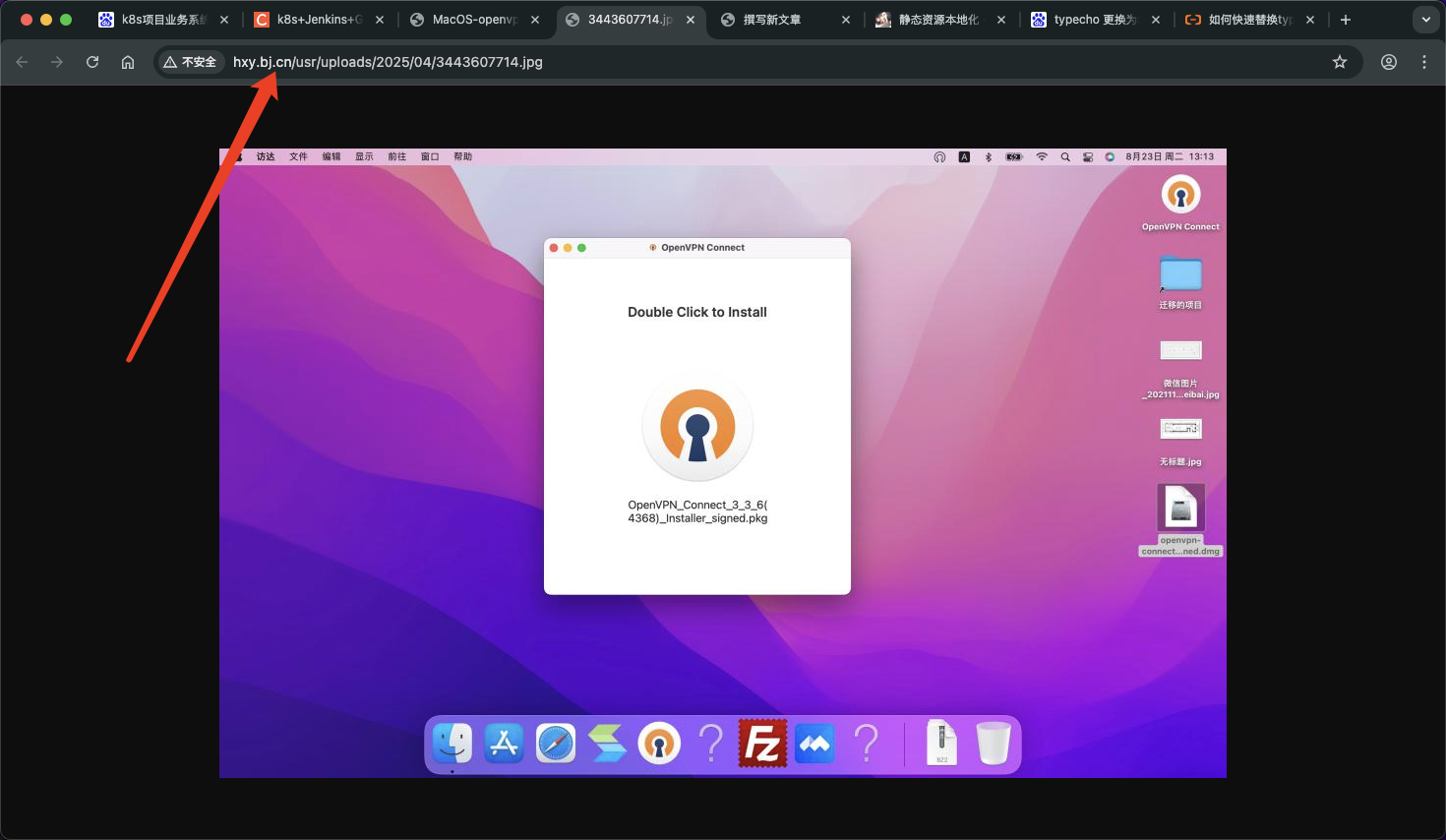Close the typecho 更换为 tab
The width and height of the screenshot is (1446, 840).
tap(1155, 20)
